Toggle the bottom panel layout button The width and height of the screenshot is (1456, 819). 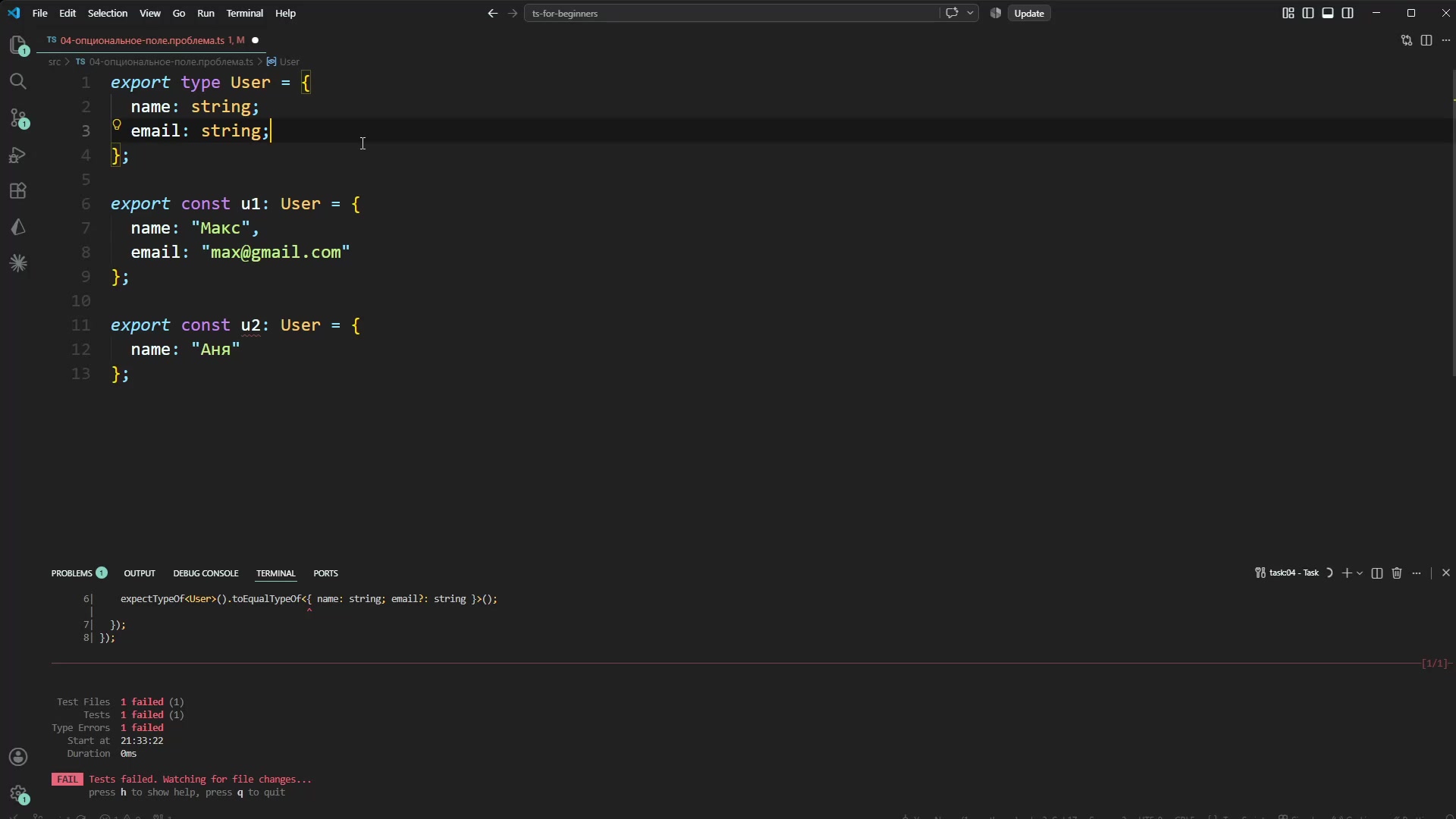(x=1328, y=13)
